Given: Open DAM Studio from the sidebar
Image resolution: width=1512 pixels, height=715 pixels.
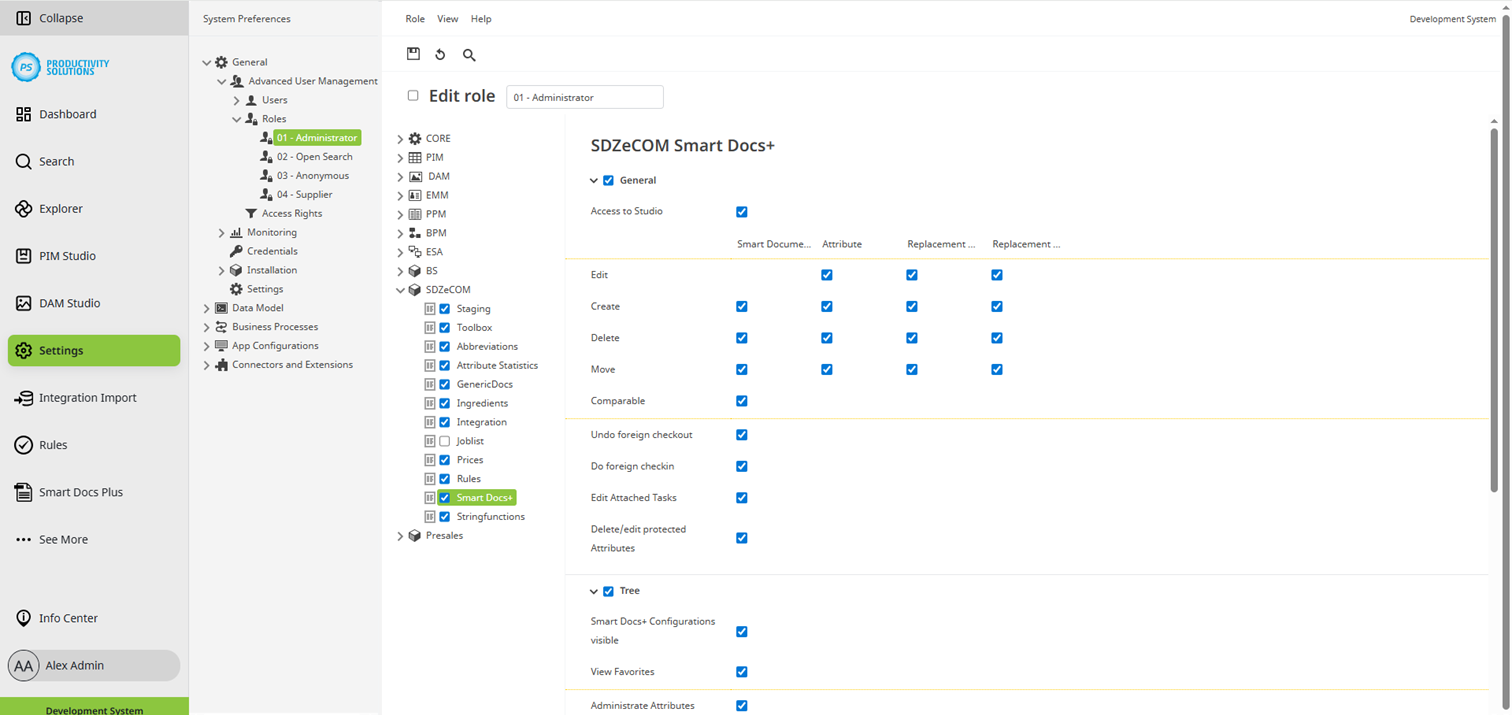Looking at the screenshot, I should [x=70, y=303].
